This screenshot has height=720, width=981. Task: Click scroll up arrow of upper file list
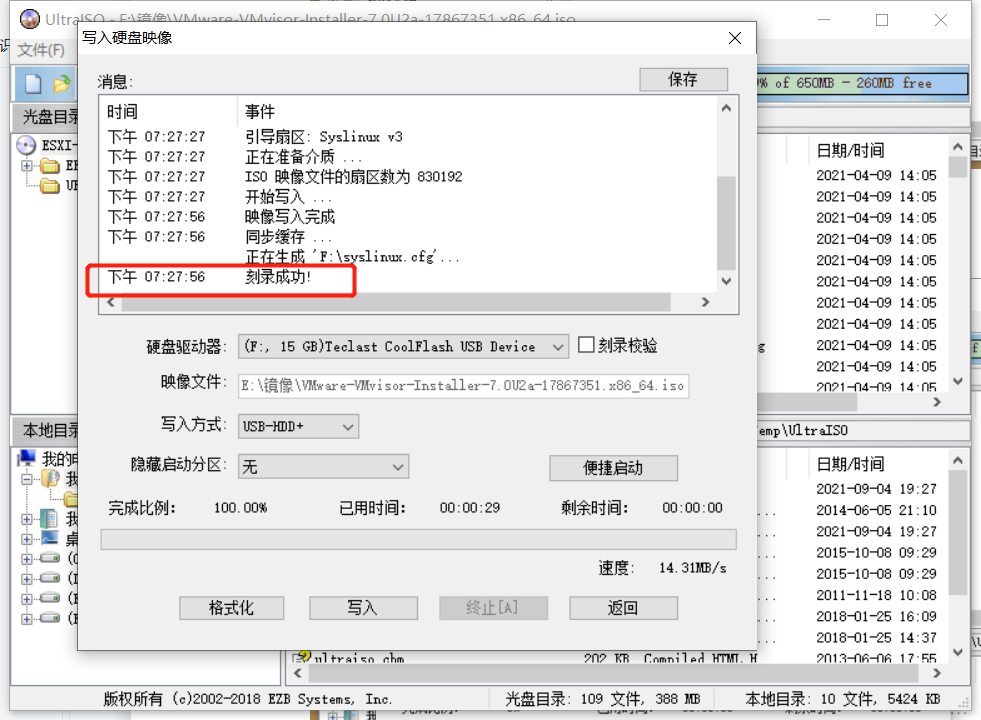click(957, 147)
